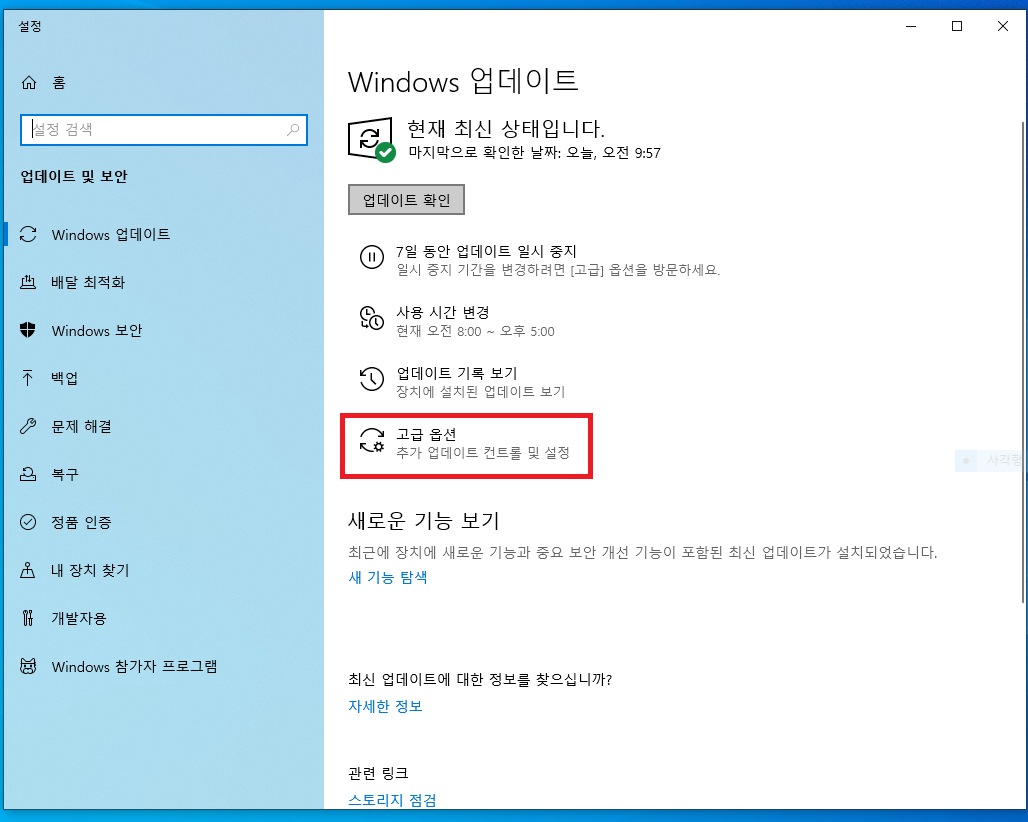This screenshot has width=1028, height=822.
Task: Go to Windows 보안 section
Action: (x=97, y=330)
